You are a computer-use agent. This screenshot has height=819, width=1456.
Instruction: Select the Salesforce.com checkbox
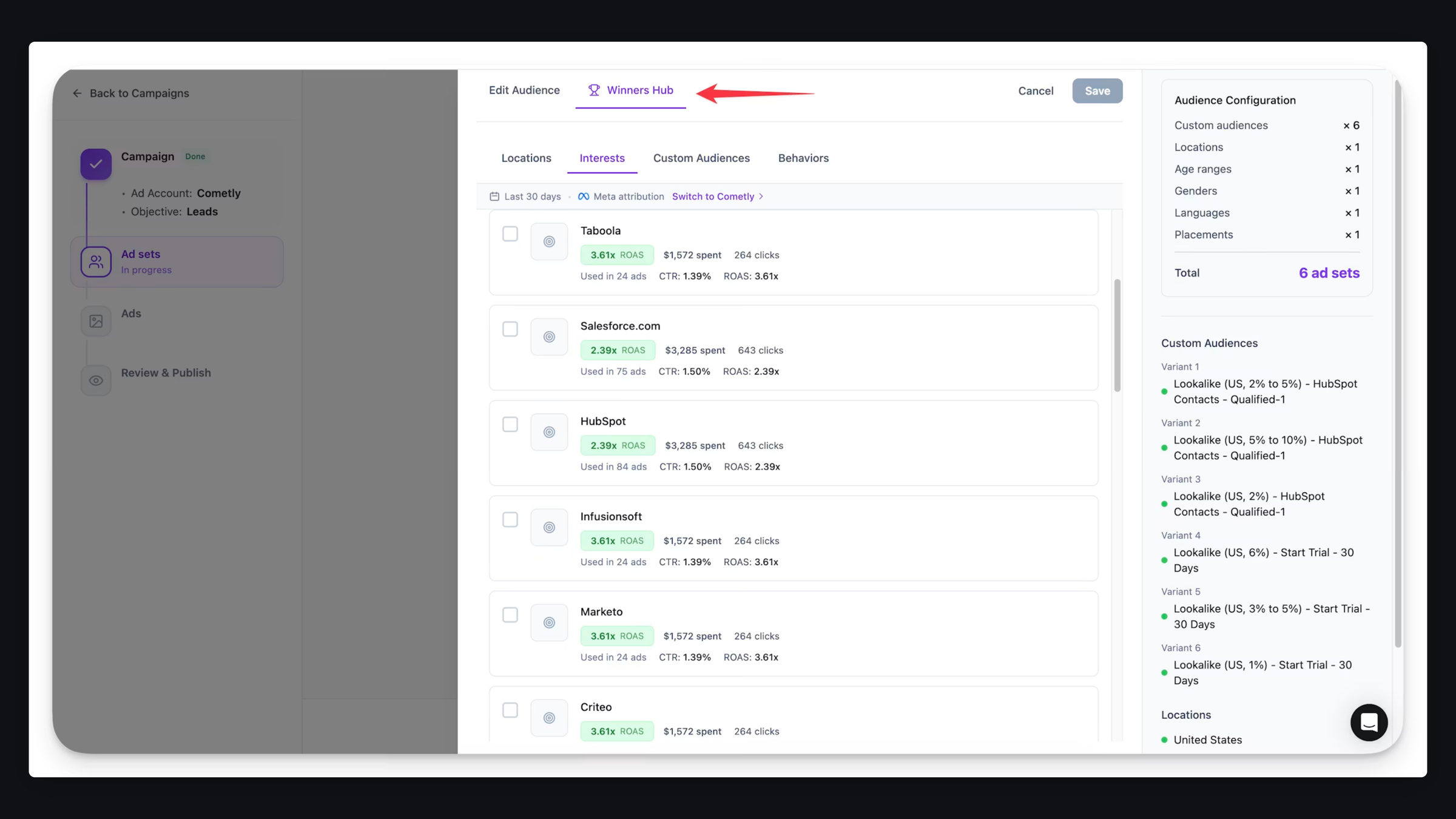tap(510, 329)
